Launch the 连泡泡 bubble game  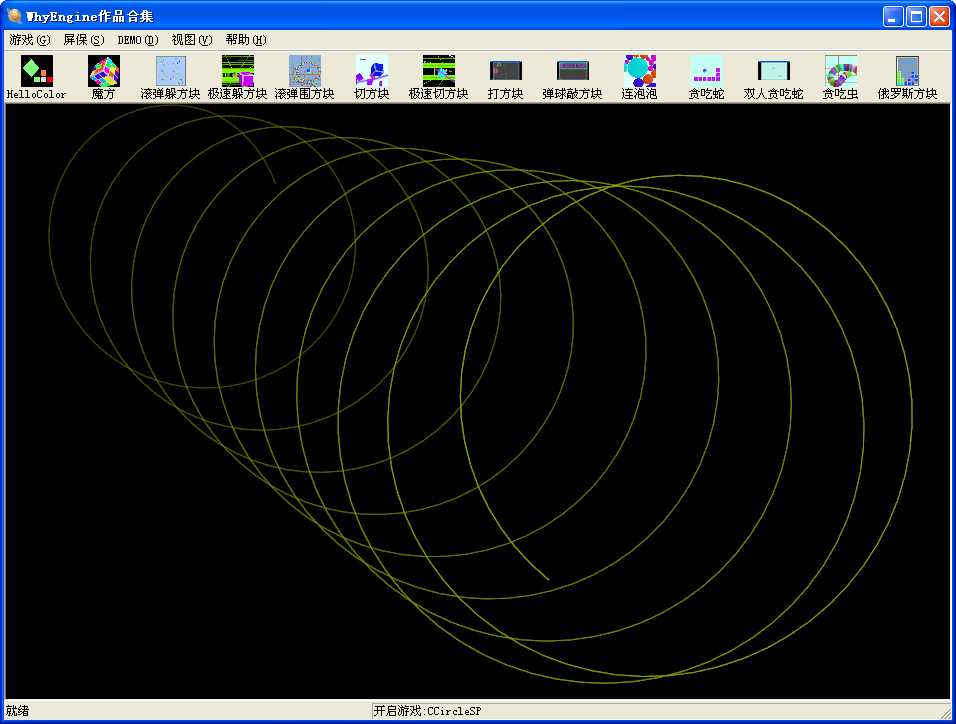point(639,77)
